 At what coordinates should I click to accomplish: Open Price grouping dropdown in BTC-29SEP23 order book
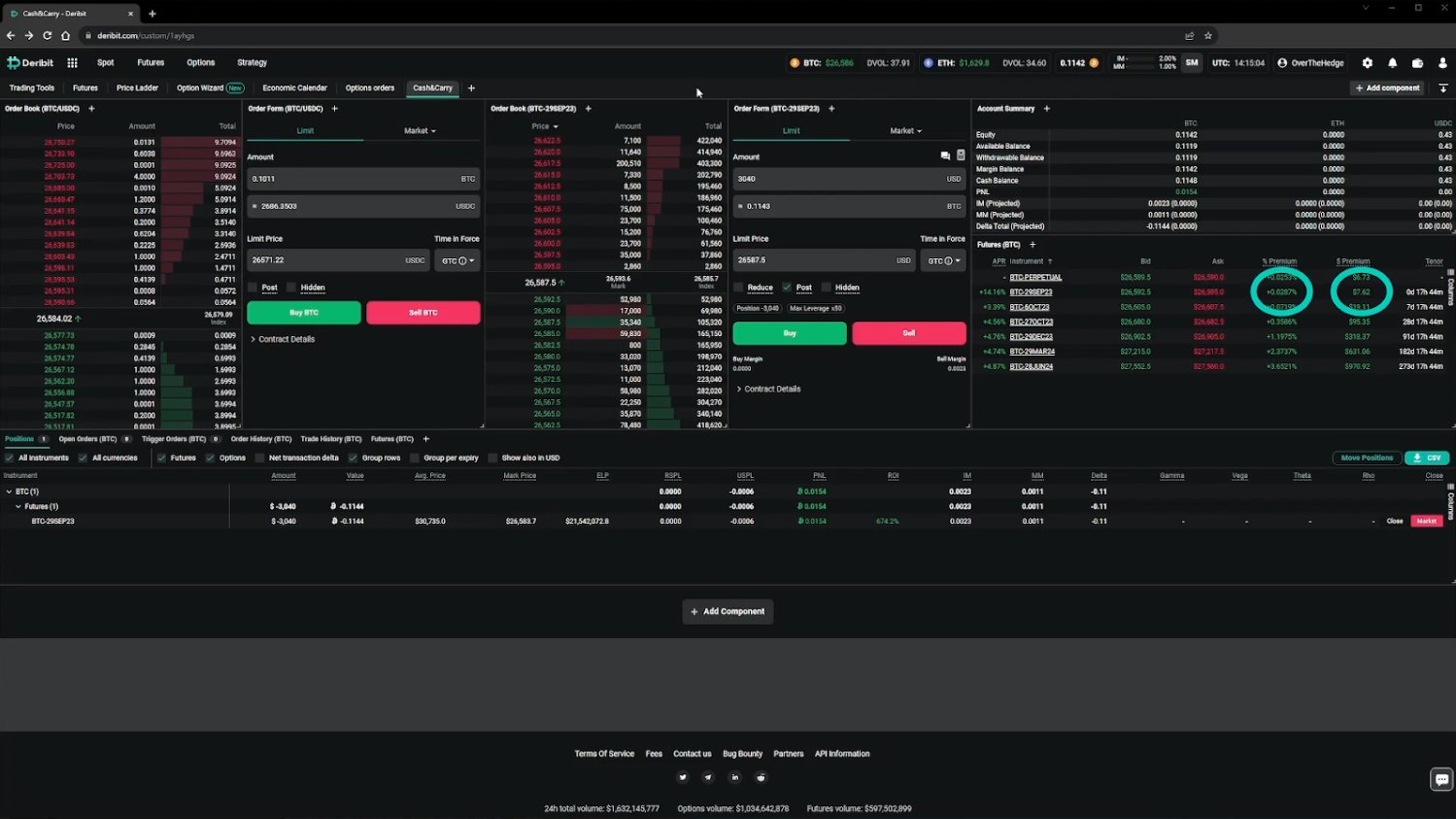coord(545,126)
